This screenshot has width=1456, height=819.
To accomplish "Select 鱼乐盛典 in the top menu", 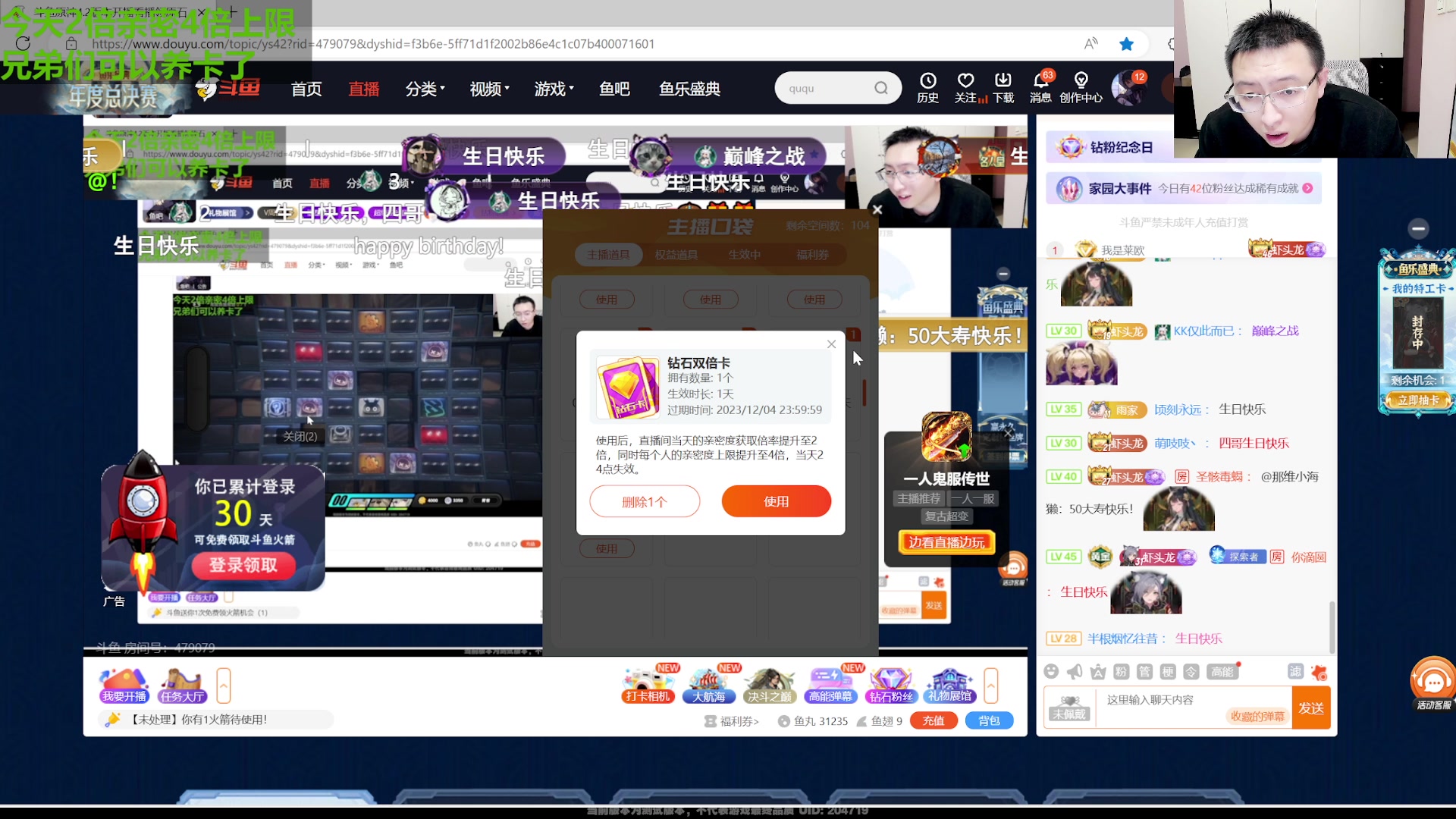I will [689, 88].
